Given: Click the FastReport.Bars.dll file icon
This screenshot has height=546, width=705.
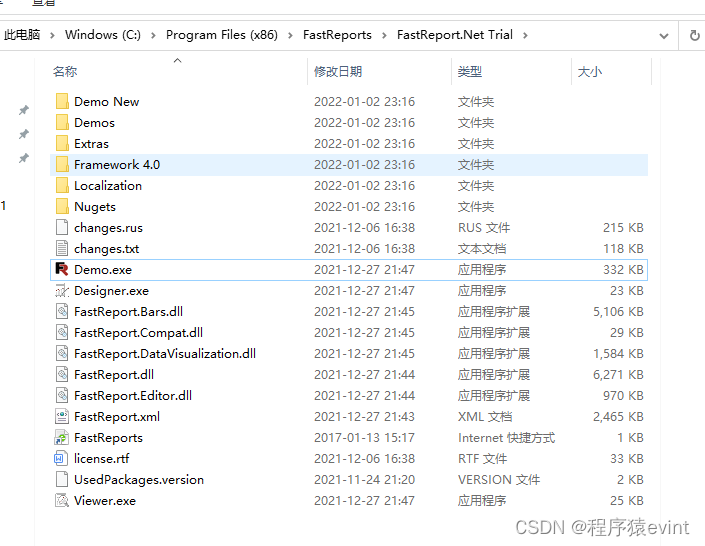Looking at the screenshot, I should [x=62, y=311].
